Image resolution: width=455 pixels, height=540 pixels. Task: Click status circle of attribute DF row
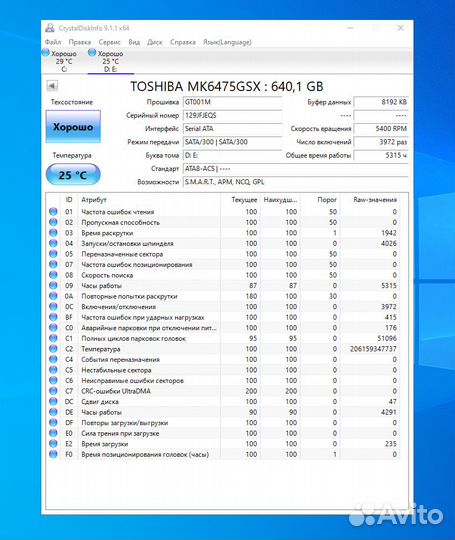click(x=53, y=423)
